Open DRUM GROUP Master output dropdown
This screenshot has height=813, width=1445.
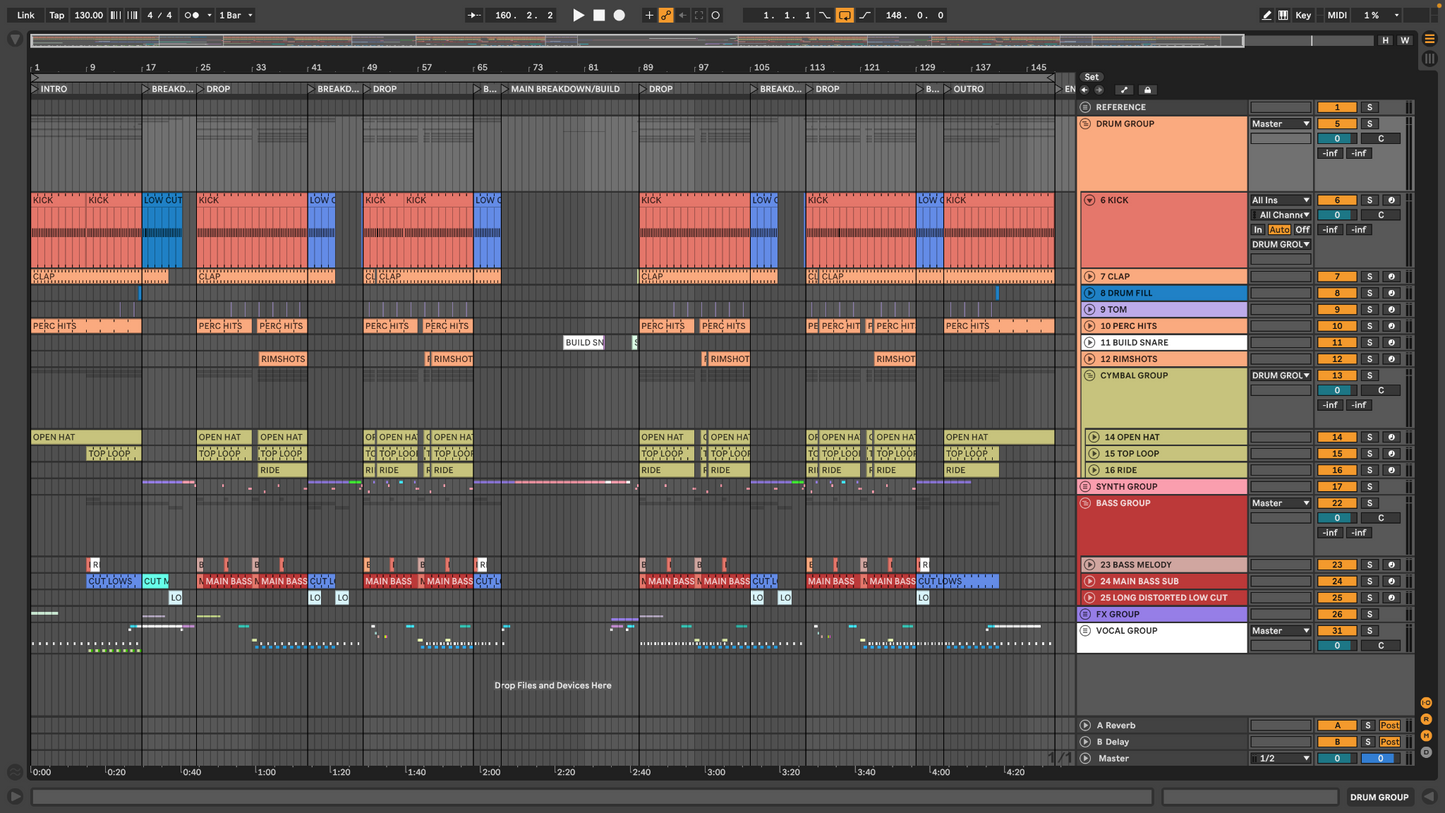[x=1280, y=124]
